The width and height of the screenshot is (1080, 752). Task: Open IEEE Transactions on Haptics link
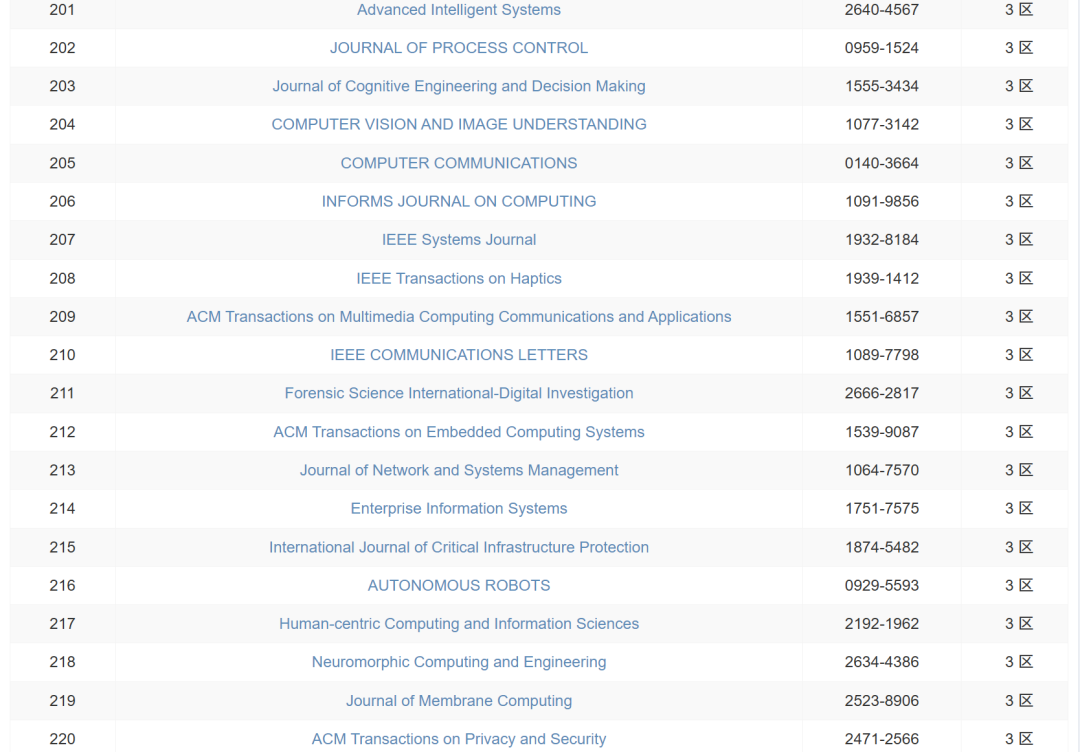pyautogui.click(x=459, y=278)
